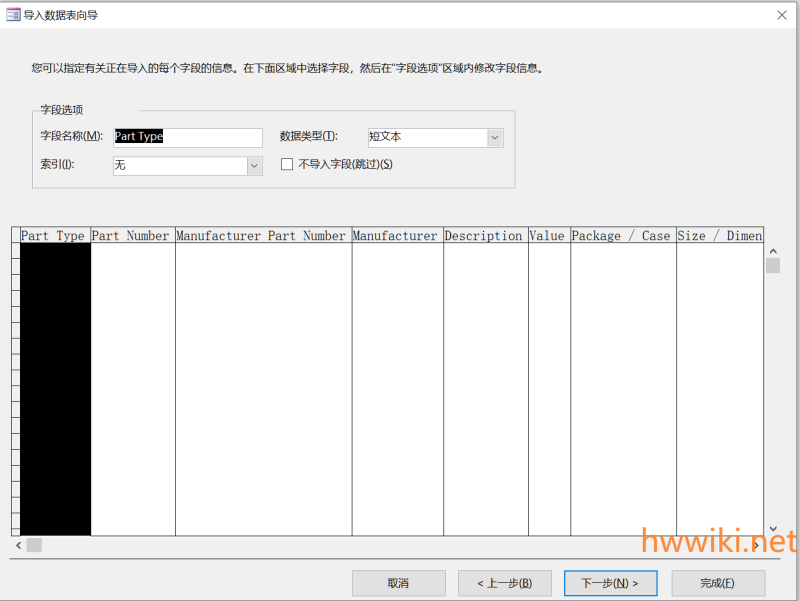Viewport: 800px width, 601px height.
Task: Click the import wizard title bar icon
Action: [13, 15]
